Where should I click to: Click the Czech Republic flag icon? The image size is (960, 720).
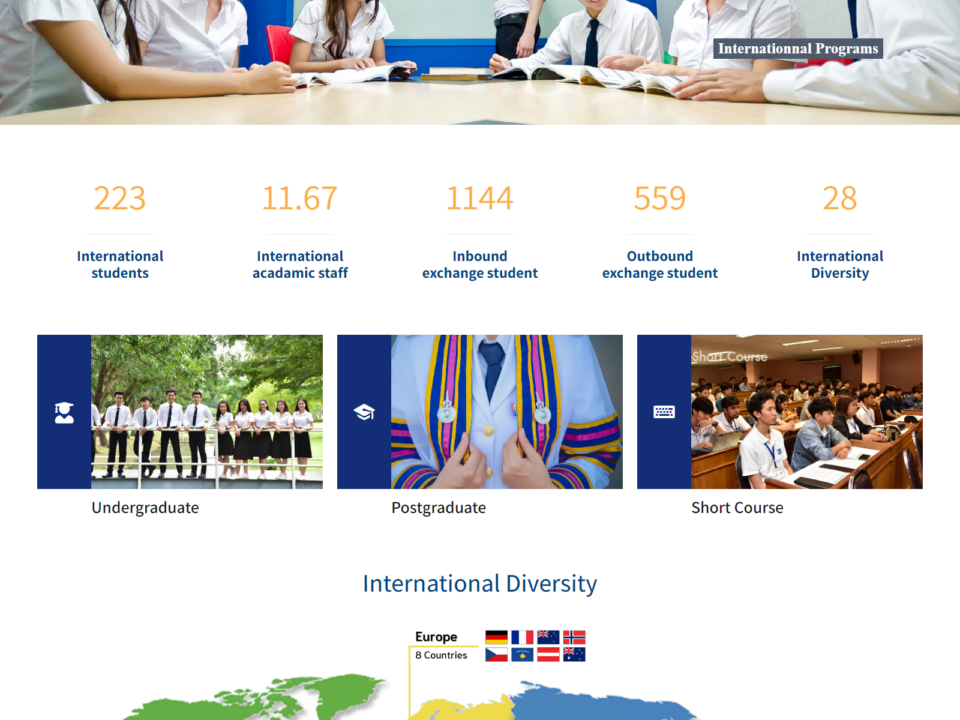[x=497, y=654]
